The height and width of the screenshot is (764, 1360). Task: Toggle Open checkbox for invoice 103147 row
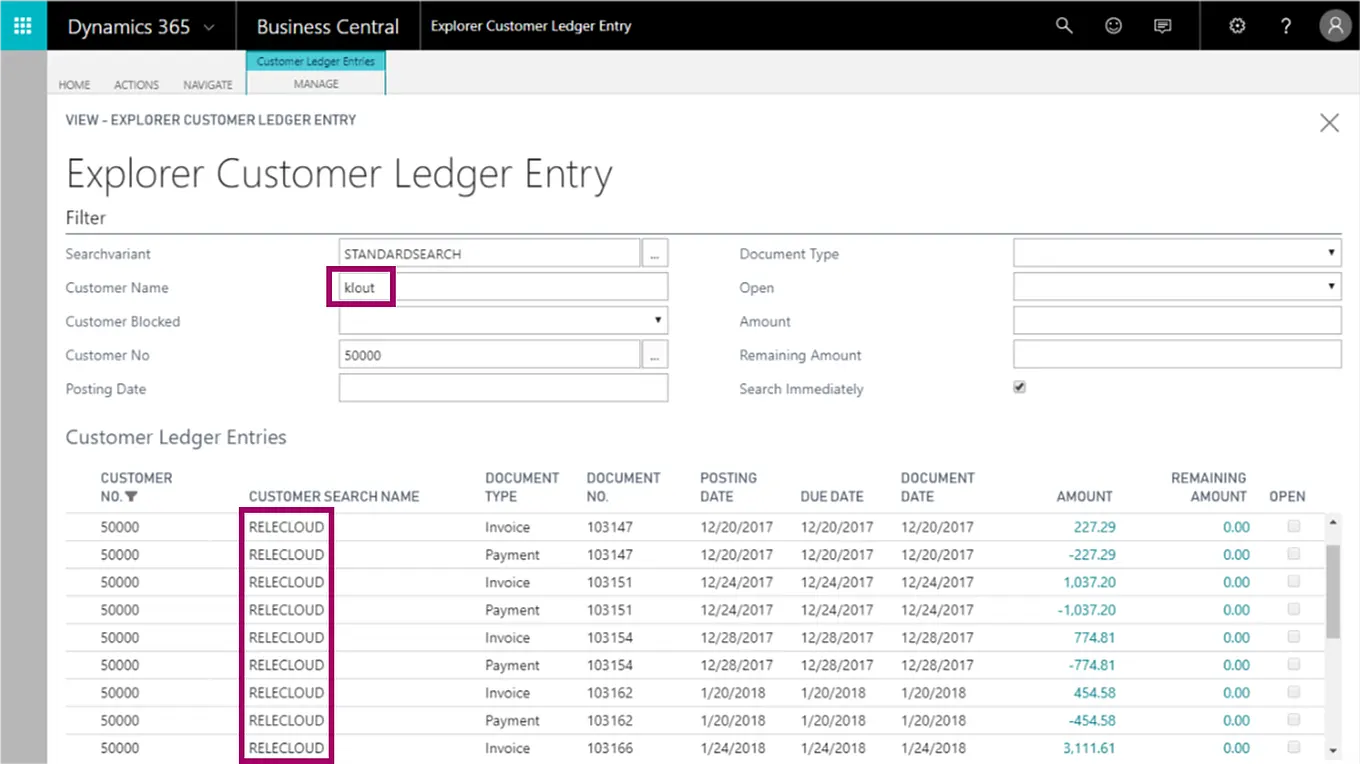[x=1294, y=526]
